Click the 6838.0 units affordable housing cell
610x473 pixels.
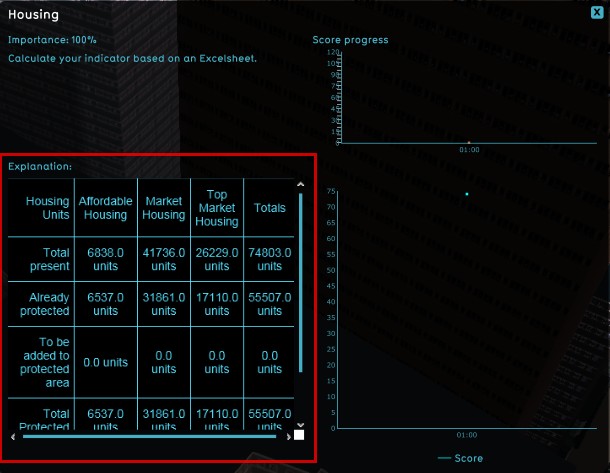pyautogui.click(x=105, y=260)
